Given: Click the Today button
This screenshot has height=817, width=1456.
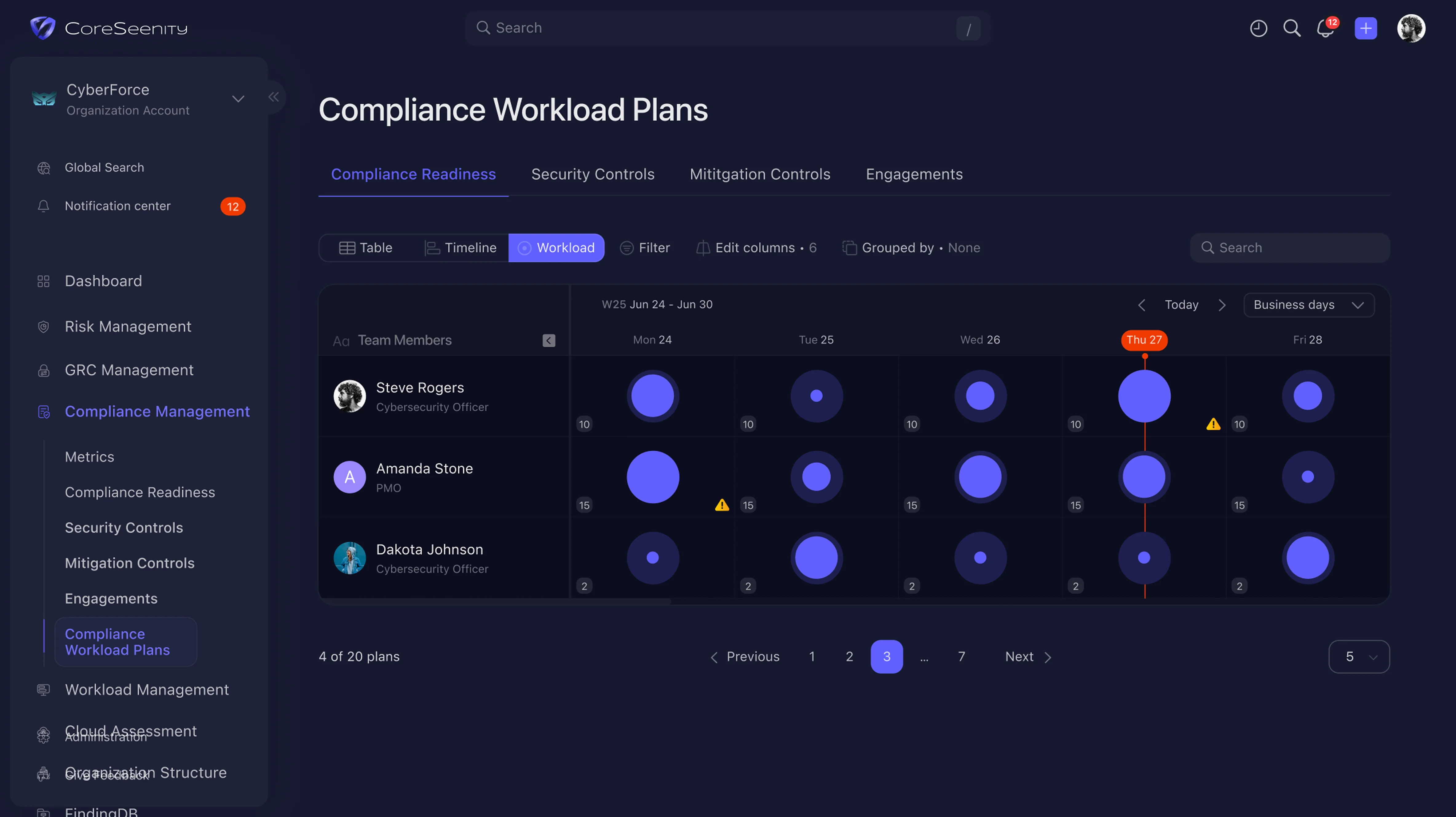Looking at the screenshot, I should pyautogui.click(x=1181, y=305).
